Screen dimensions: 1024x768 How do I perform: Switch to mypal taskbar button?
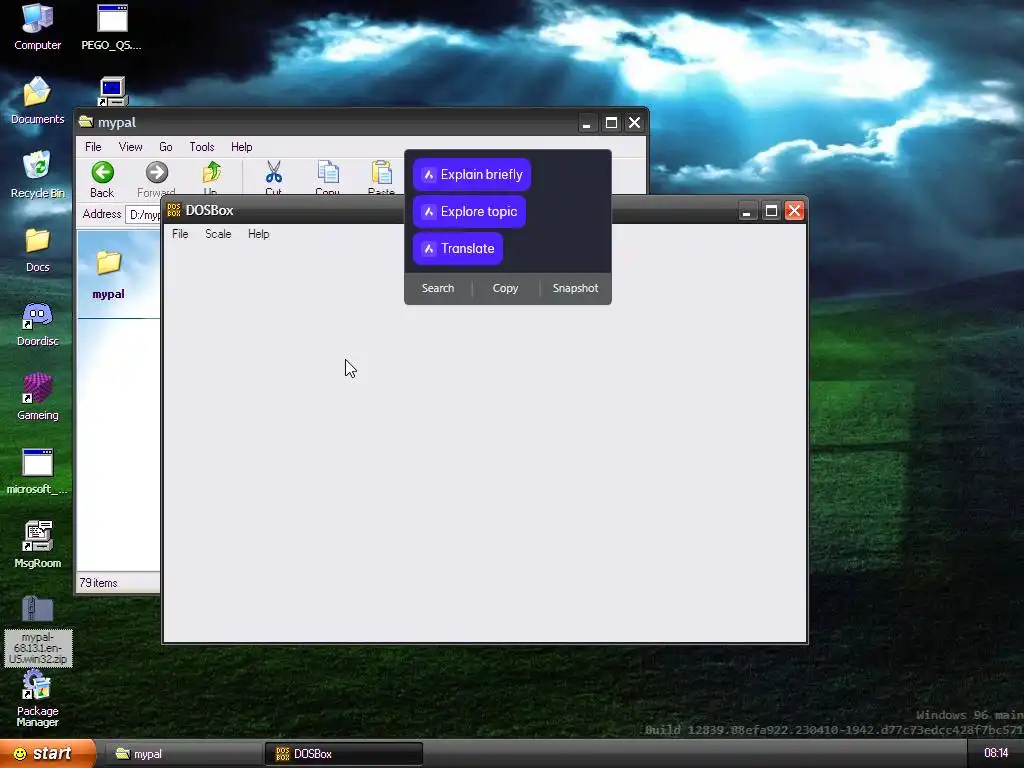[x=184, y=754]
